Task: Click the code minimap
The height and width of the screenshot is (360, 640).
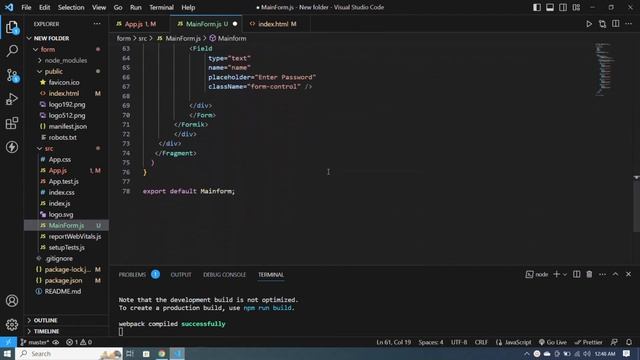Action: (x=604, y=69)
